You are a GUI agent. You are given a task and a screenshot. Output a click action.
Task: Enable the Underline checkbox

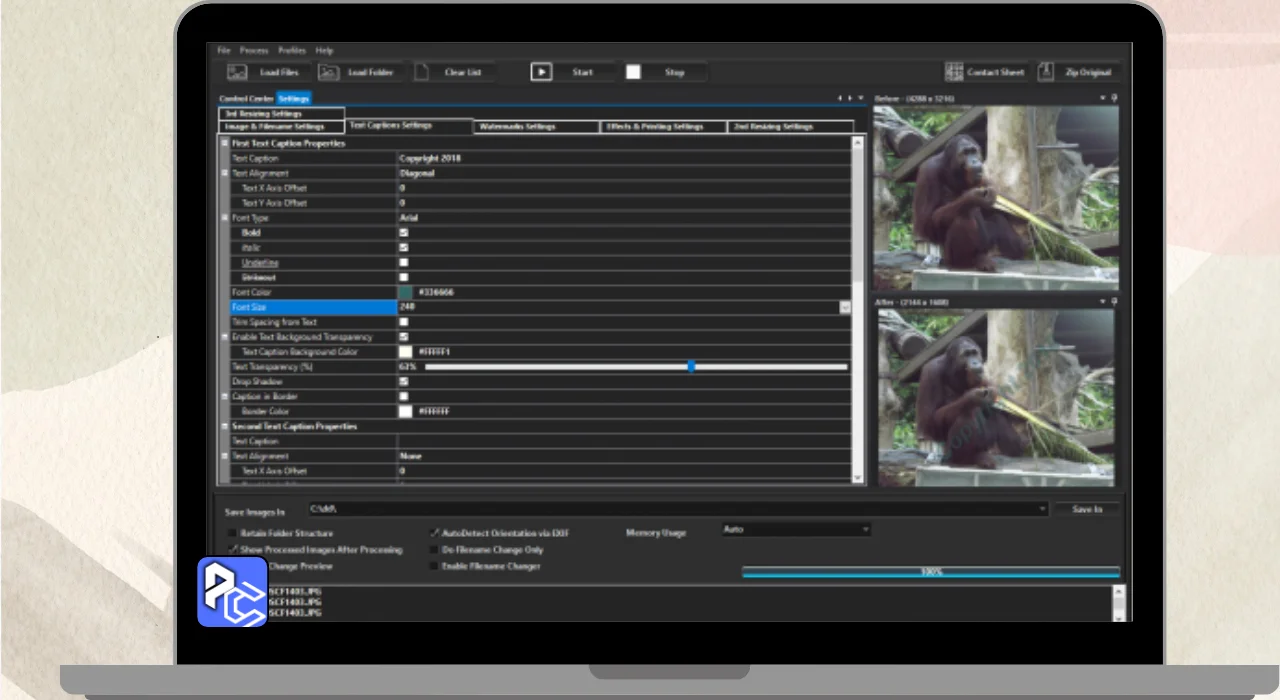point(404,262)
